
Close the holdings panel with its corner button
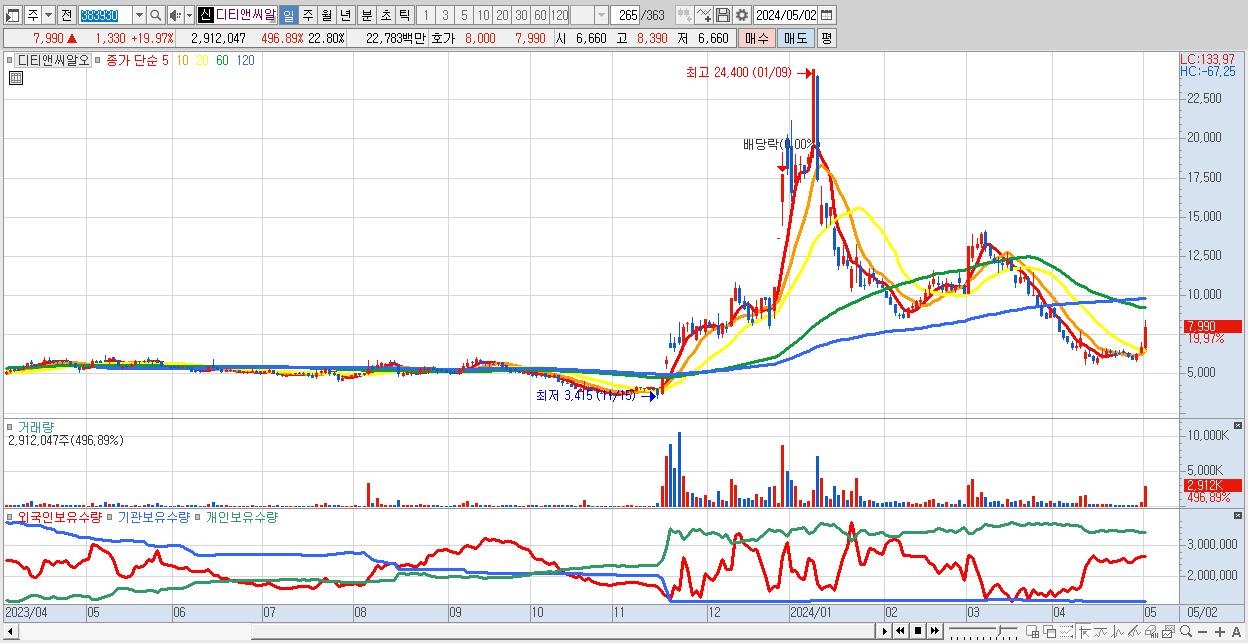(x=1238, y=516)
